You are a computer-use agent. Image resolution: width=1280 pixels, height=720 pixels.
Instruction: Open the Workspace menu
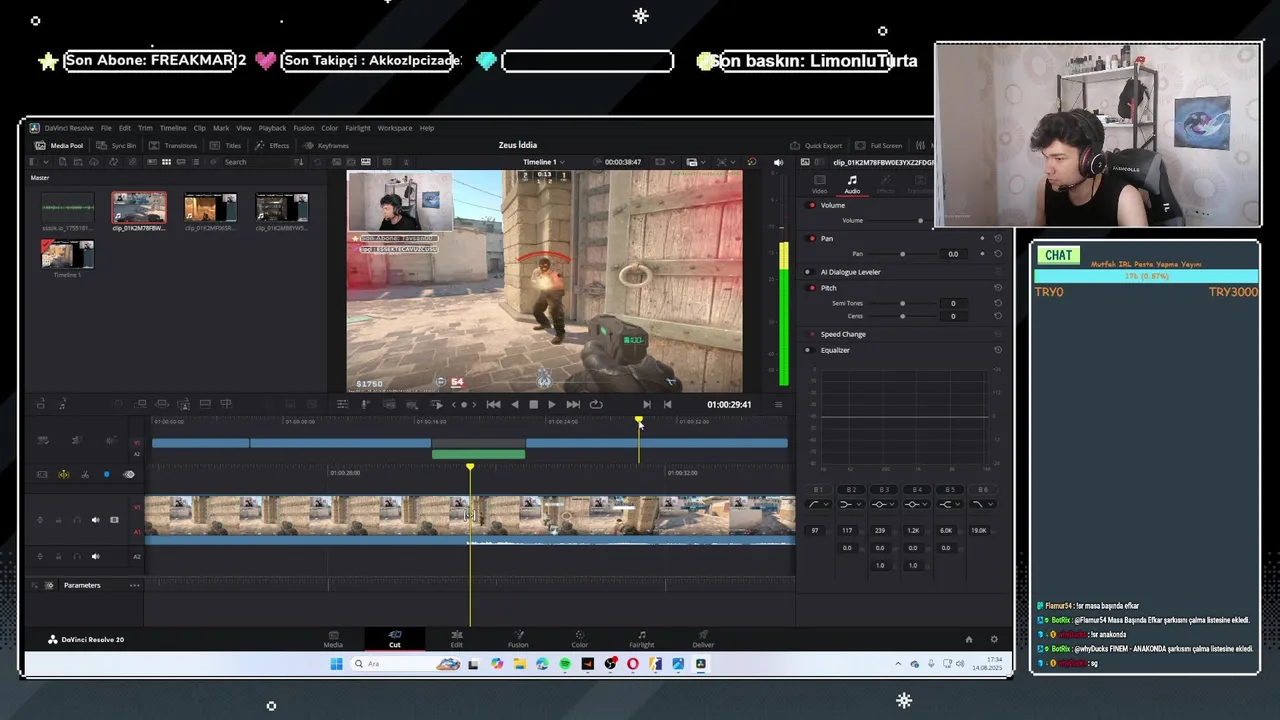(x=394, y=128)
